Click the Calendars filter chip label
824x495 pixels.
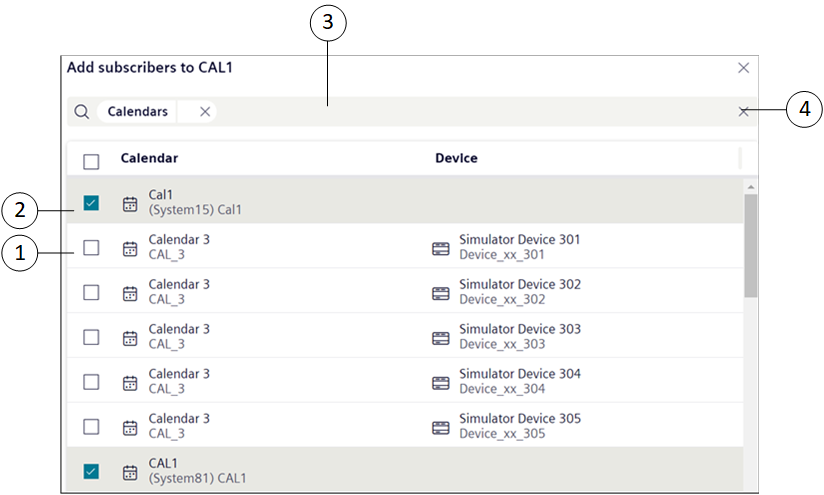click(138, 112)
